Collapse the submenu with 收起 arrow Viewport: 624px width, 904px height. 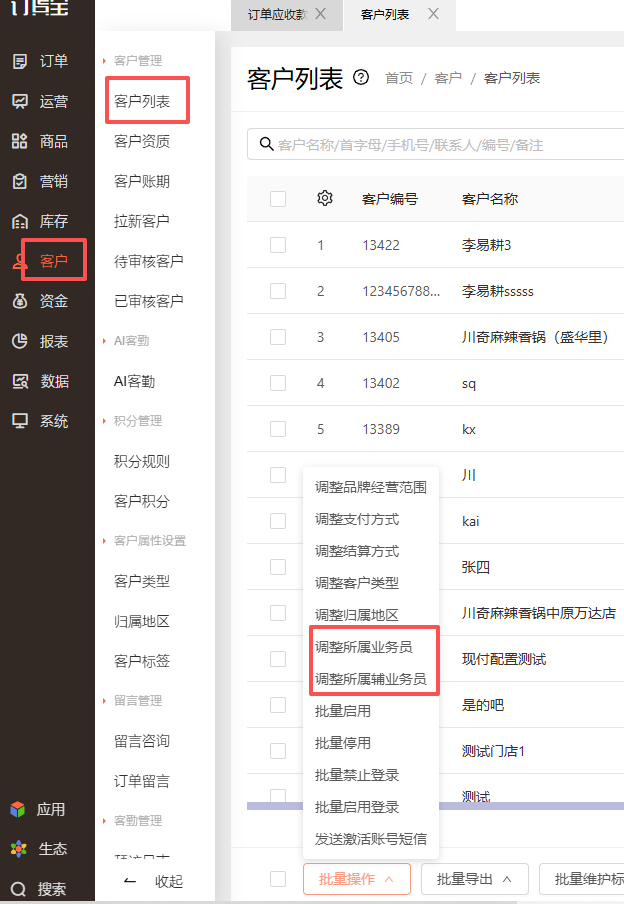pyautogui.click(x=131, y=881)
